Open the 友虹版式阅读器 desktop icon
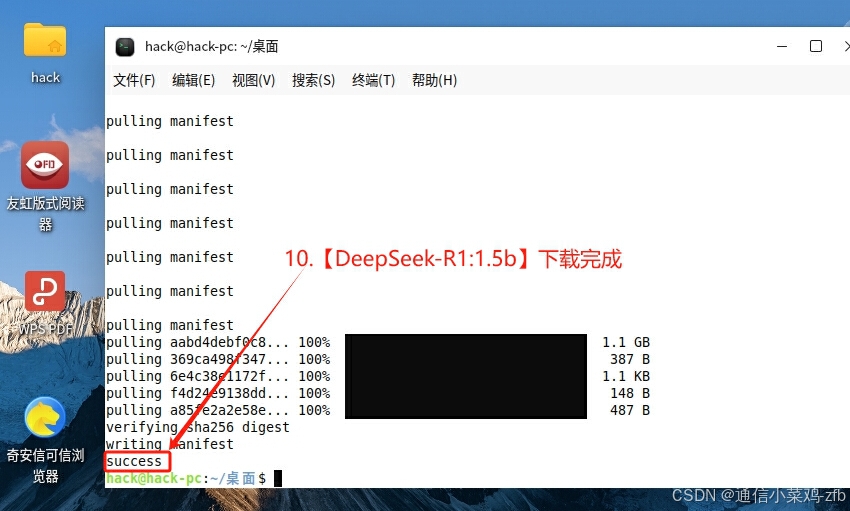The width and height of the screenshot is (850, 511). pos(45,165)
